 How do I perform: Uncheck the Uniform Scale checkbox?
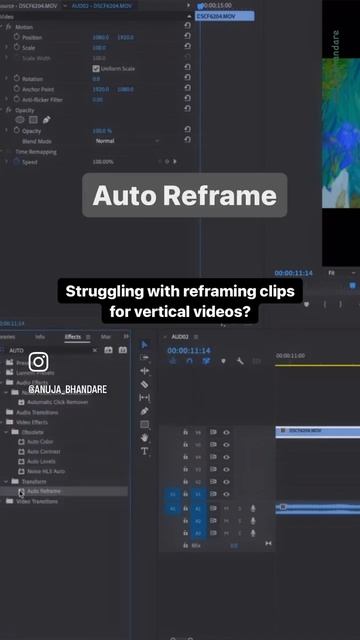pos(96,69)
